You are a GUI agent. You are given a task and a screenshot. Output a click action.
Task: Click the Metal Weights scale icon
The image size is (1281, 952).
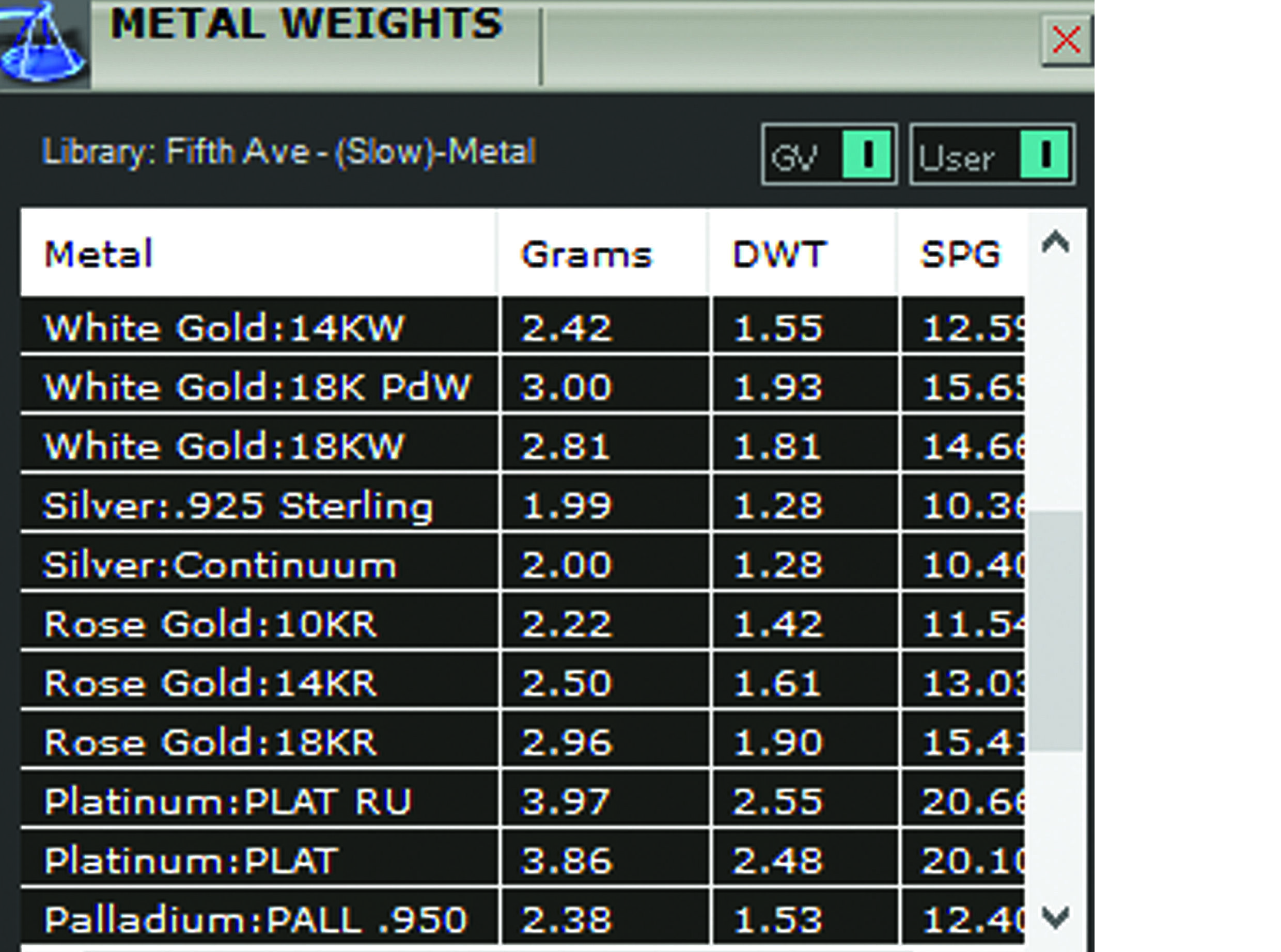point(43,46)
